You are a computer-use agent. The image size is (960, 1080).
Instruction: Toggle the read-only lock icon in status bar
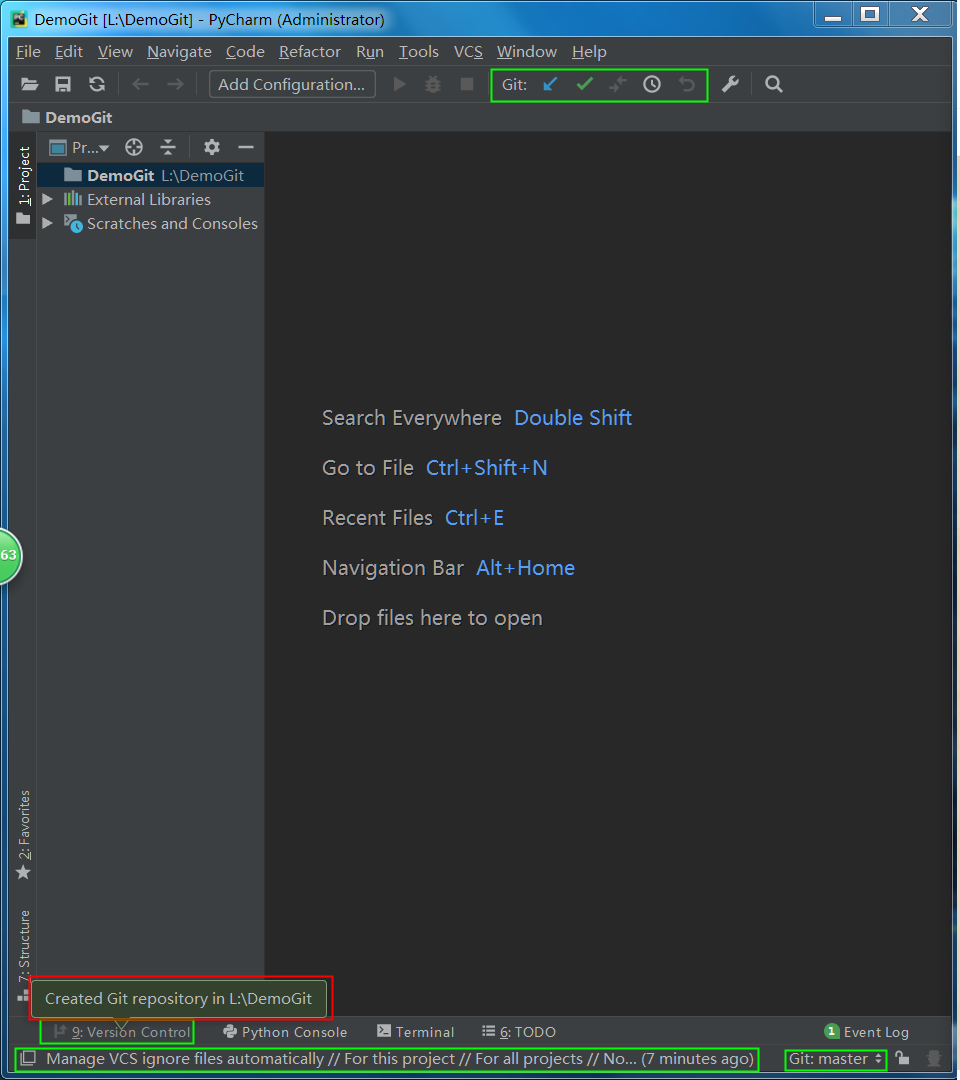point(903,1058)
